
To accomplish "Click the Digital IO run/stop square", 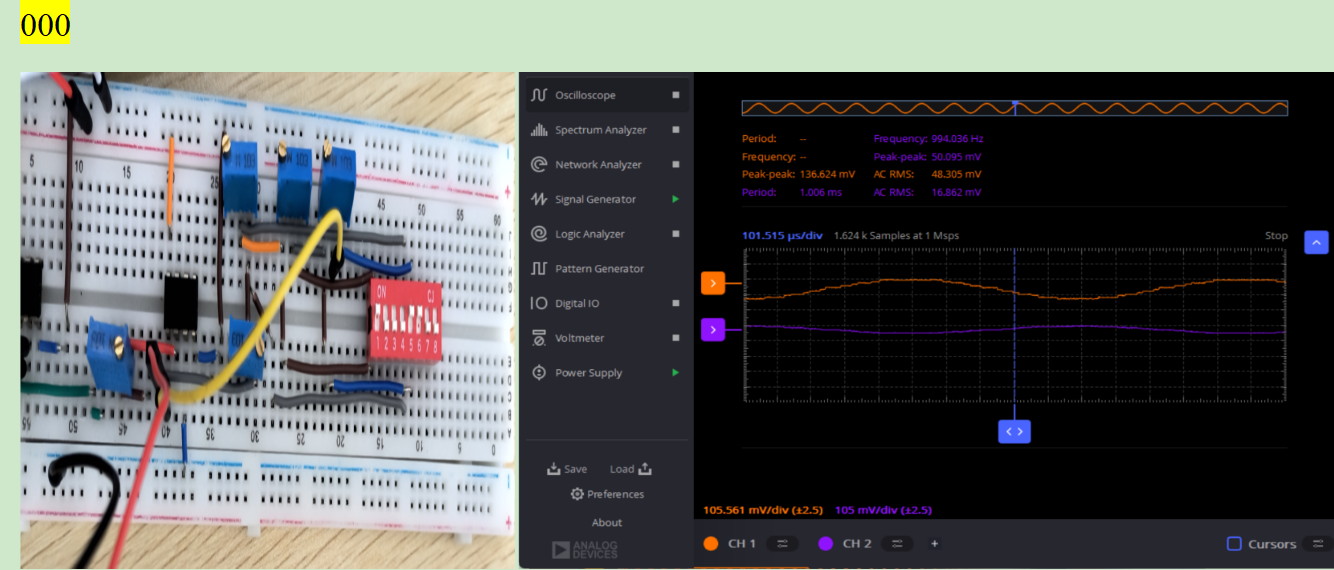I will coord(676,303).
